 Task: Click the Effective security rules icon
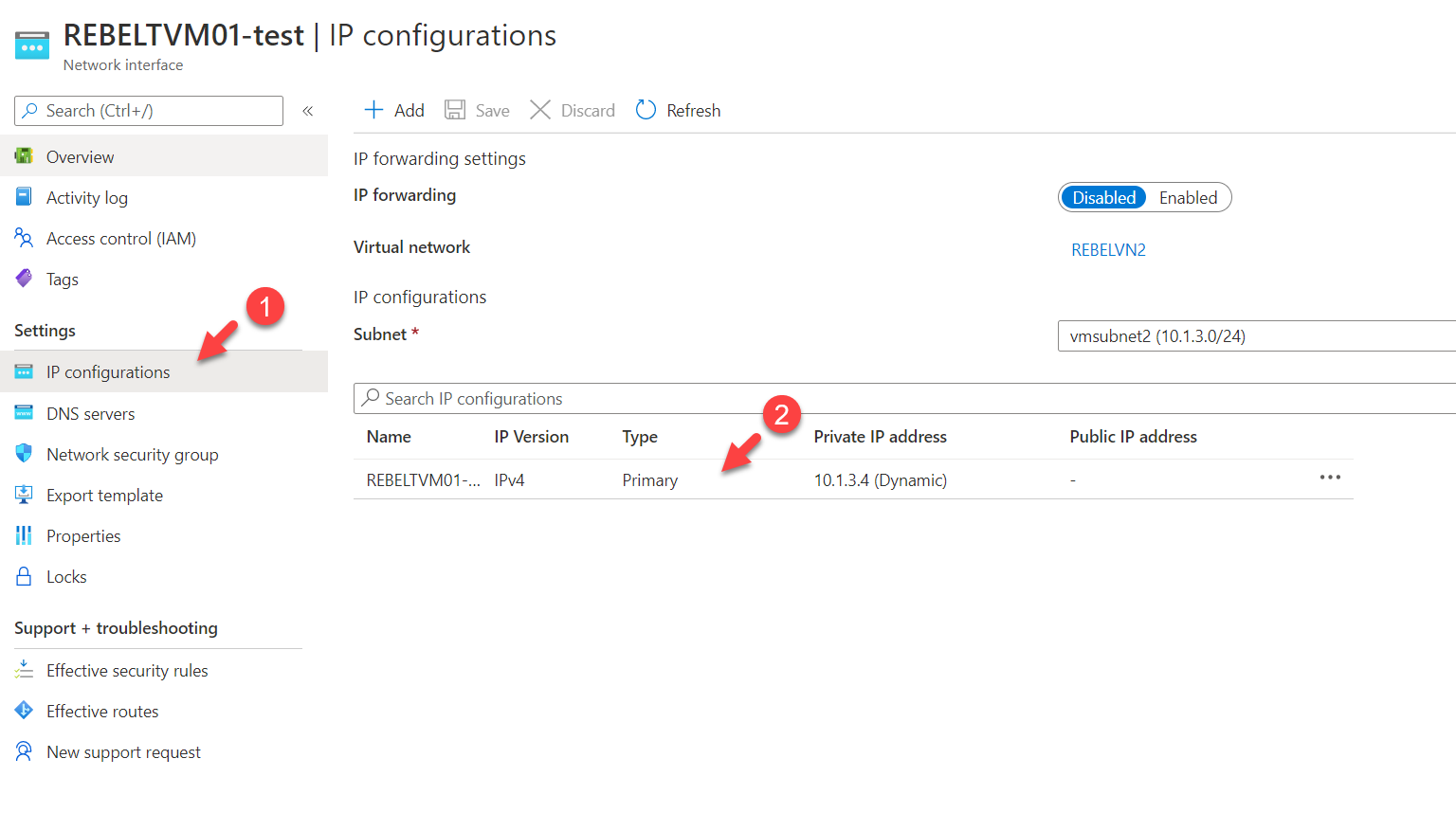(x=24, y=670)
